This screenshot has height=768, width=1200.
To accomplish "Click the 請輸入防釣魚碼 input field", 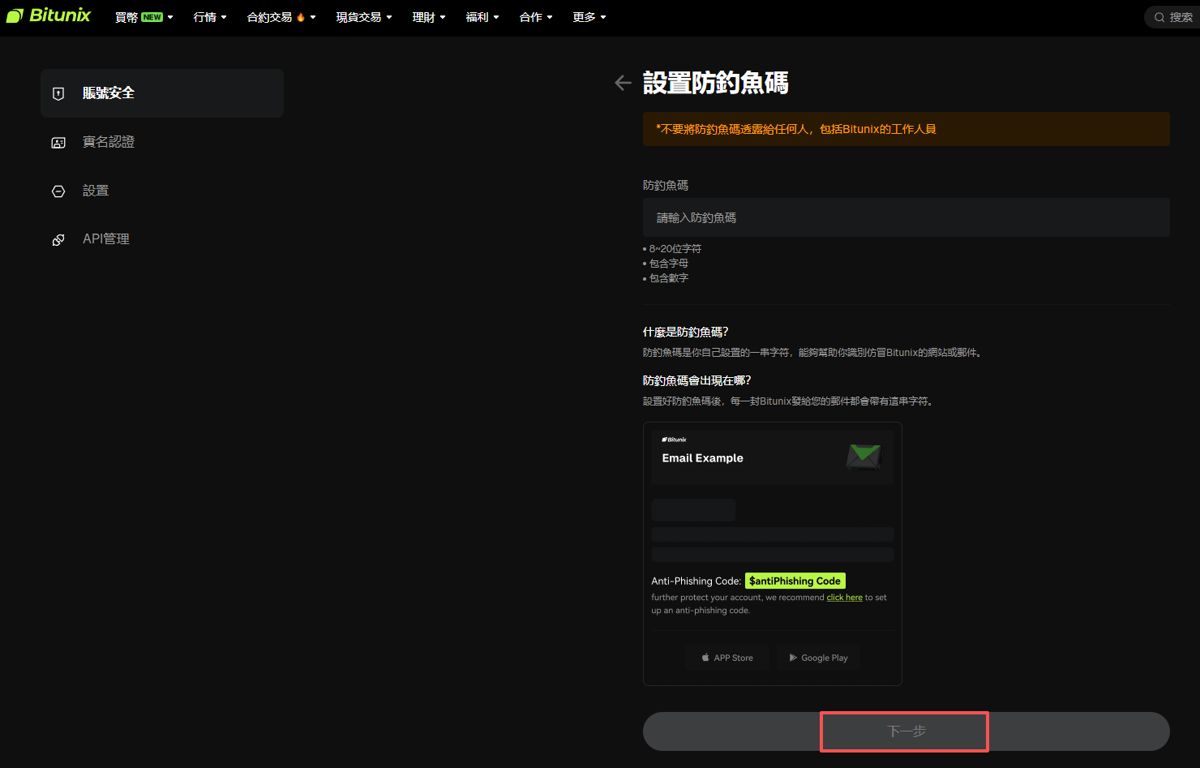I will [x=905, y=217].
